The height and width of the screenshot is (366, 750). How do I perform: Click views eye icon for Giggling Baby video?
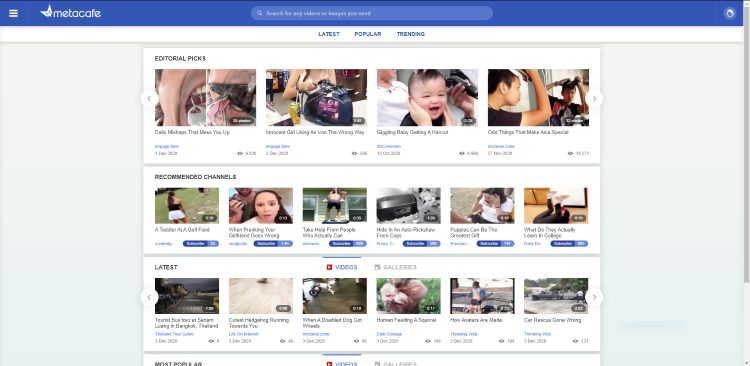(462, 154)
